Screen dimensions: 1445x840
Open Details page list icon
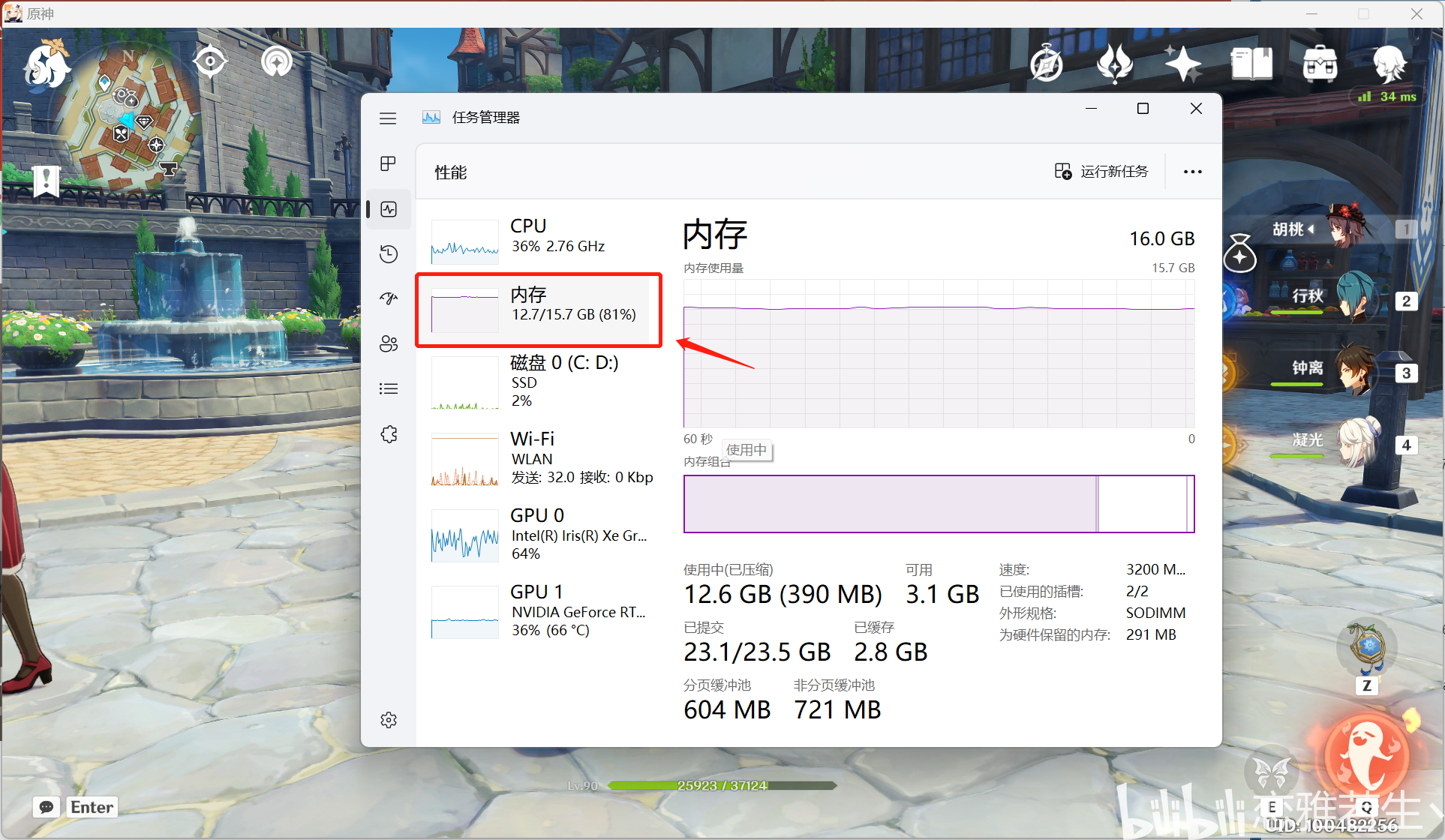click(x=389, y=388)
